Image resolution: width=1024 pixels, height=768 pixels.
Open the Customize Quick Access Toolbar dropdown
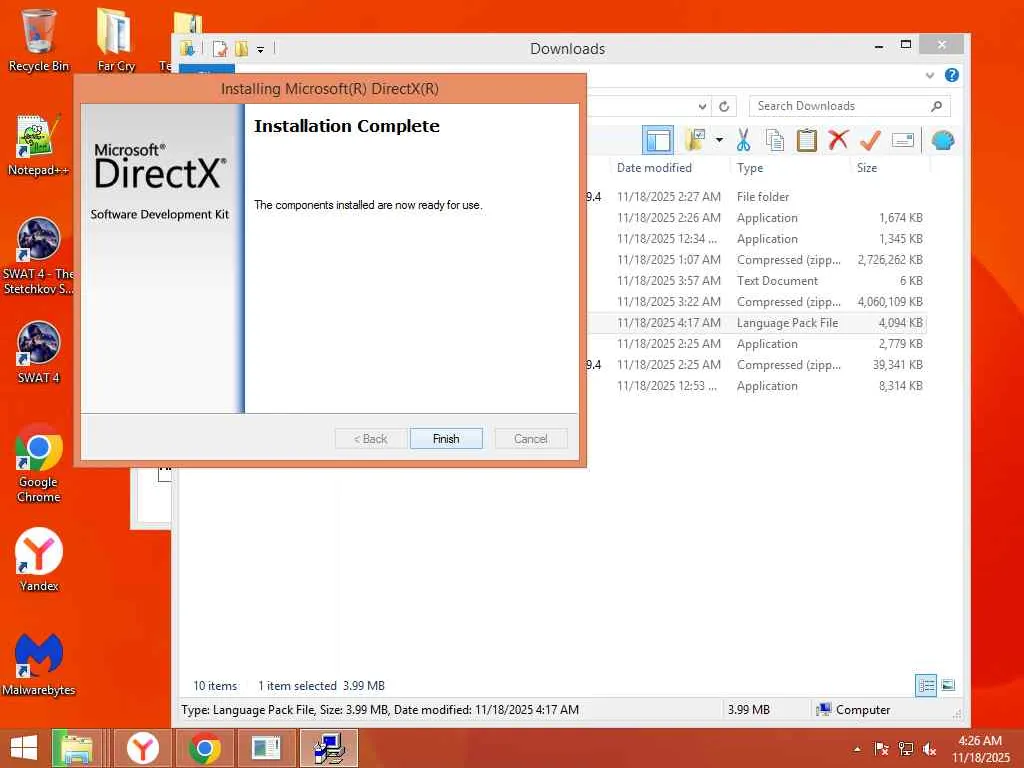[260, 50]
